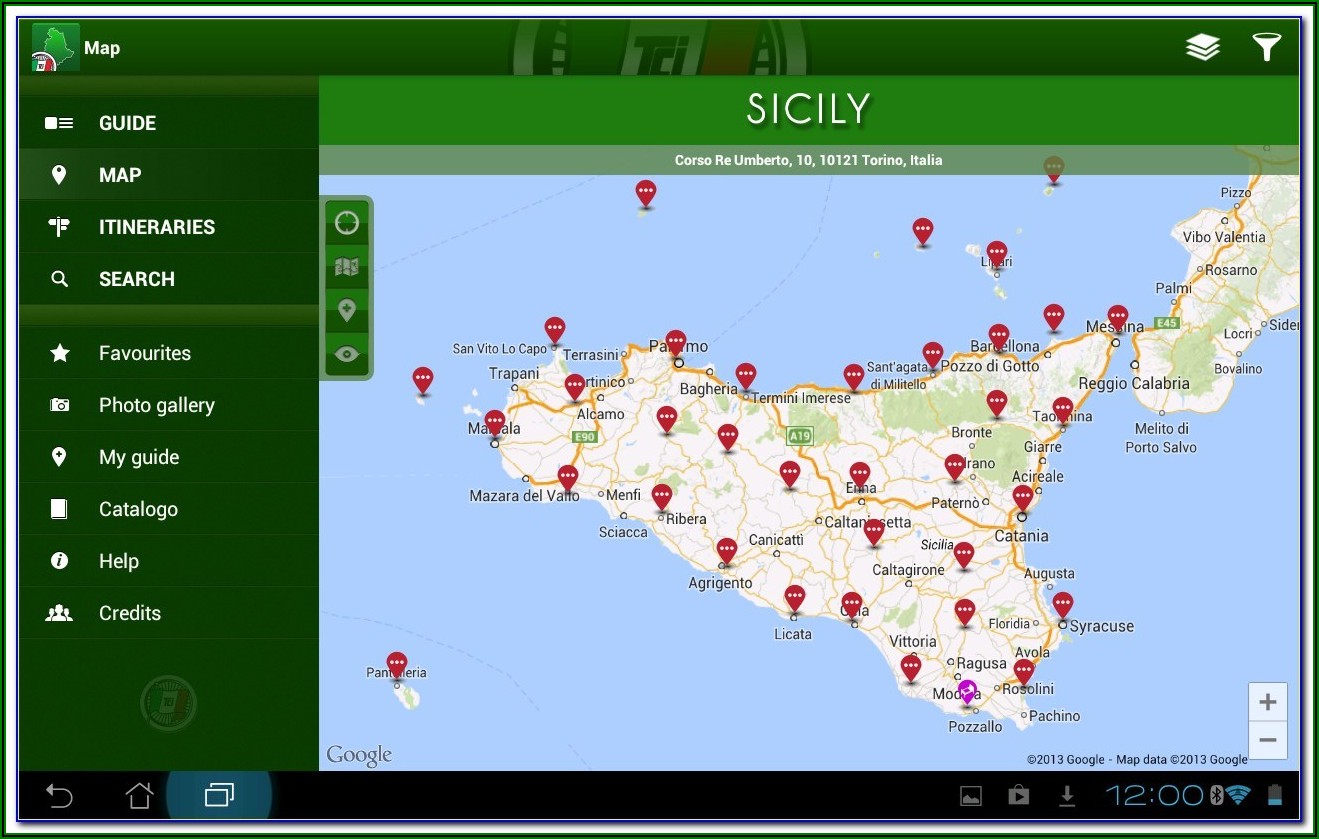Screen dimensions: 1319x839
Task: Tap the app logo next to Map title
Action: tap(55, 47)
